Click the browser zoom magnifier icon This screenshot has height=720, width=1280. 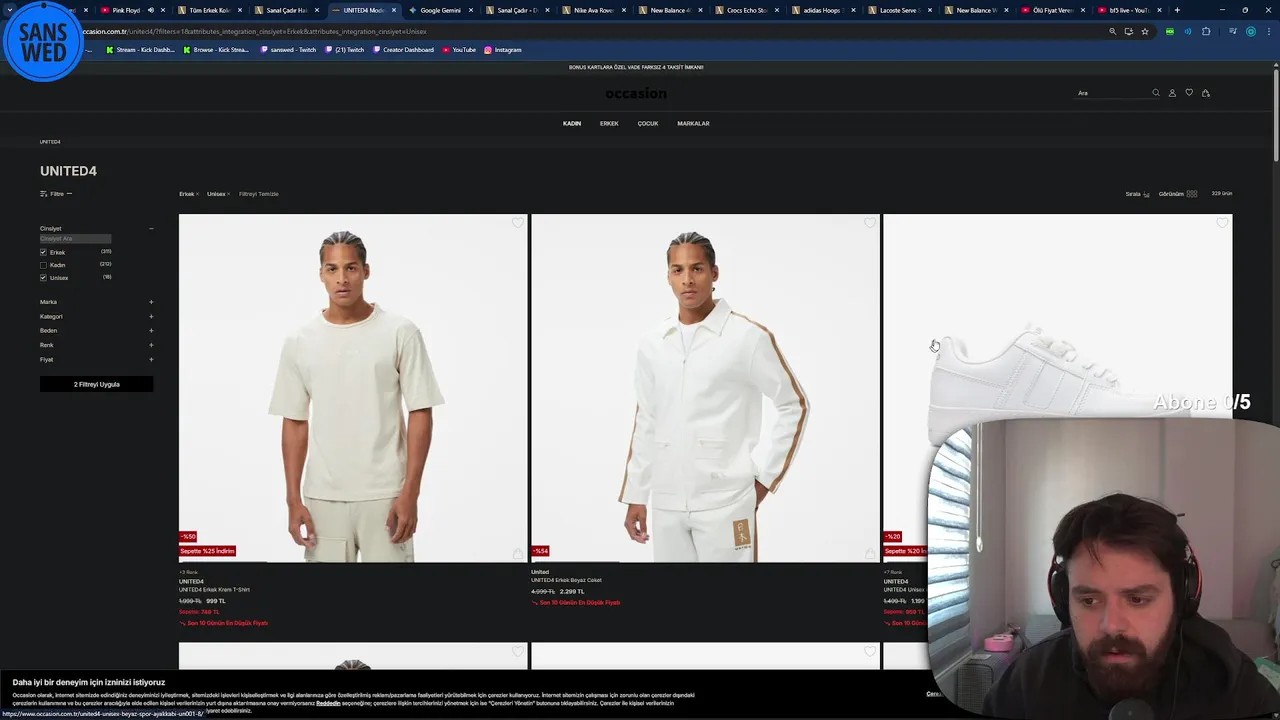coord(1112,31)
